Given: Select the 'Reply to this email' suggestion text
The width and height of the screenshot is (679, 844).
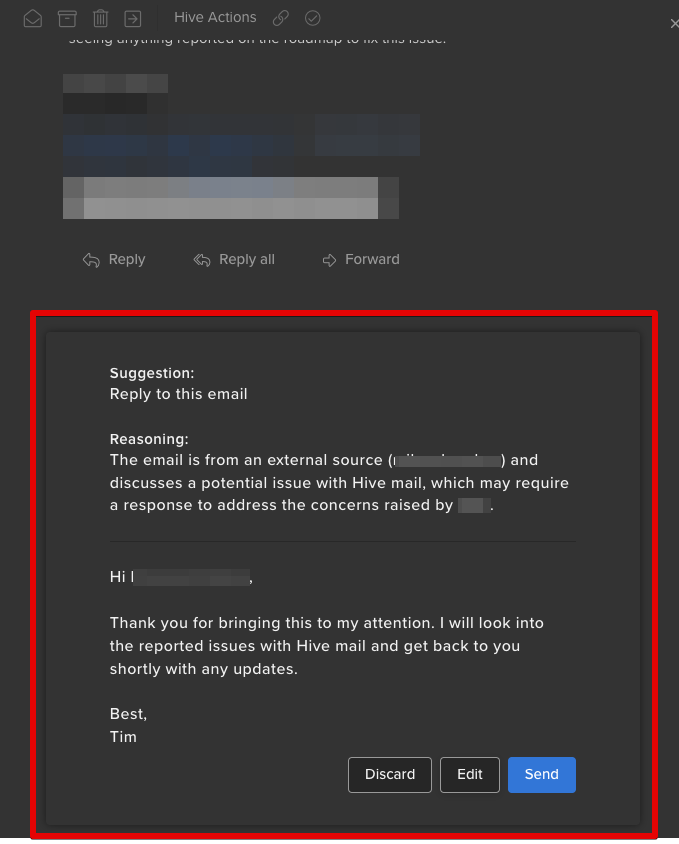Looking at the screenshot, I should pyautogui.click(x=179, y=394).
